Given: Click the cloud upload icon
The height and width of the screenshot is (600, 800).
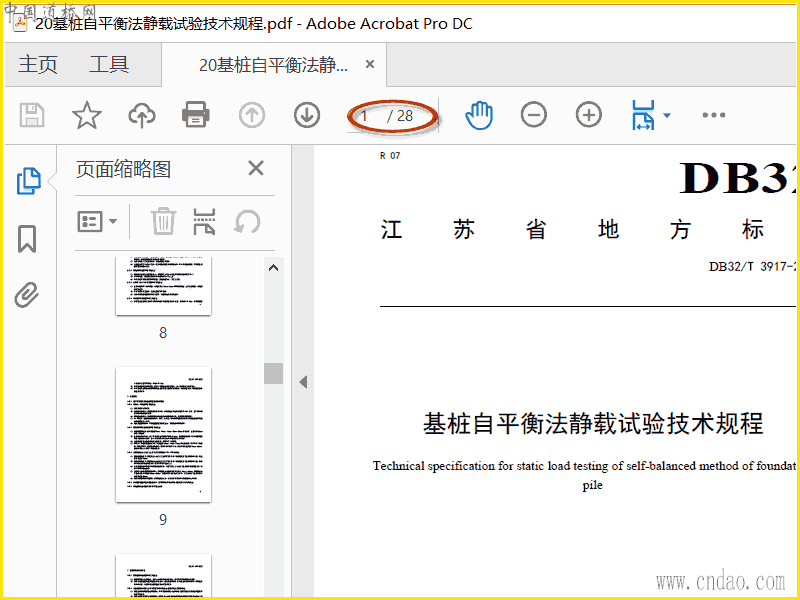Looking at the screenshot, I should 141,115.
